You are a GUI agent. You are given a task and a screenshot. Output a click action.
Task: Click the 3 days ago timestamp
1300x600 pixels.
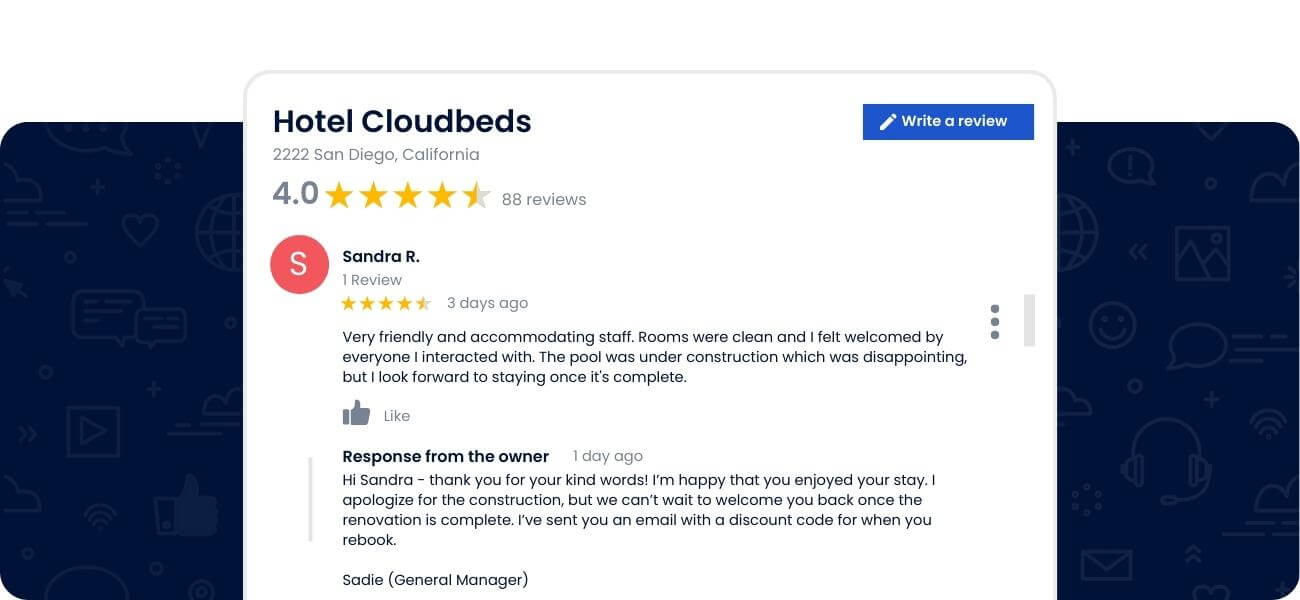[487, 303]
